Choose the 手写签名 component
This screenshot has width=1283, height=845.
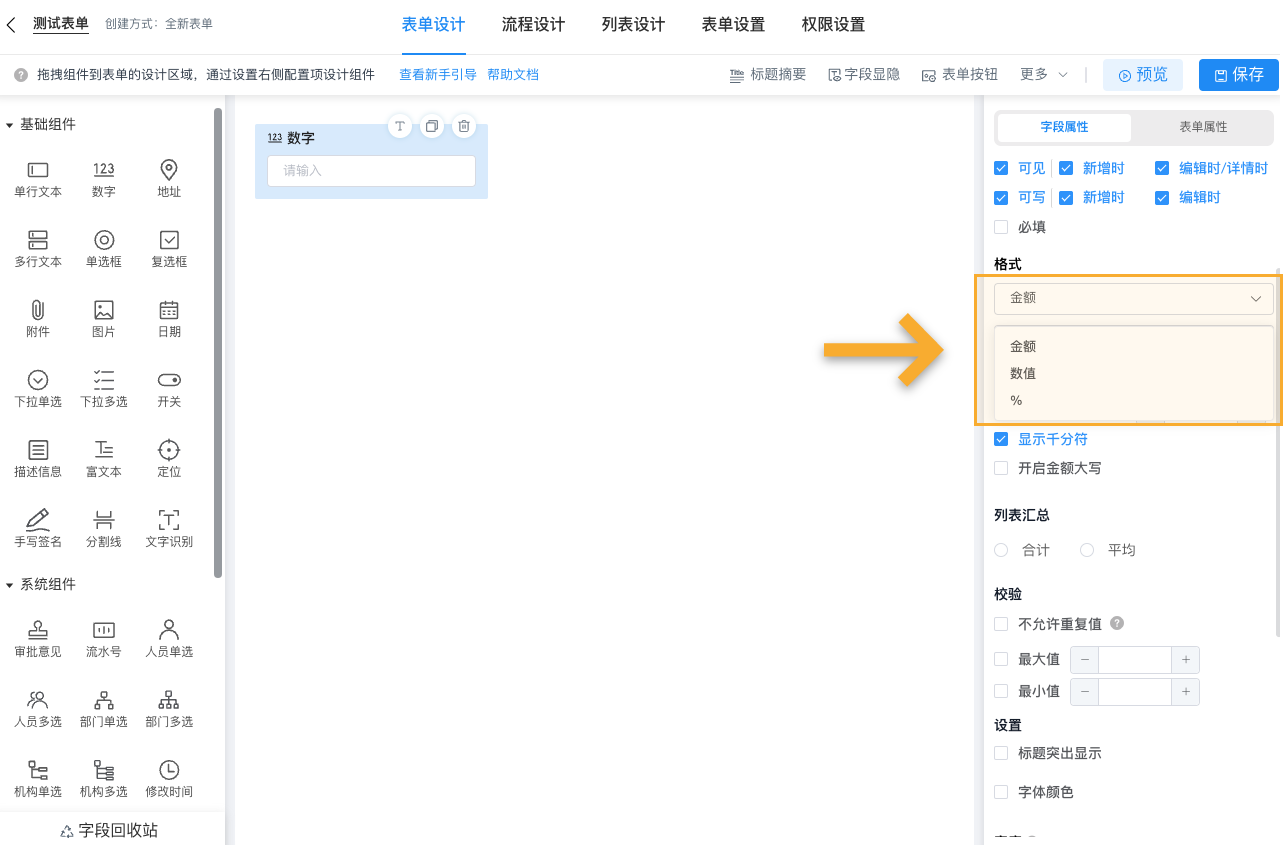tap(37, 528)
